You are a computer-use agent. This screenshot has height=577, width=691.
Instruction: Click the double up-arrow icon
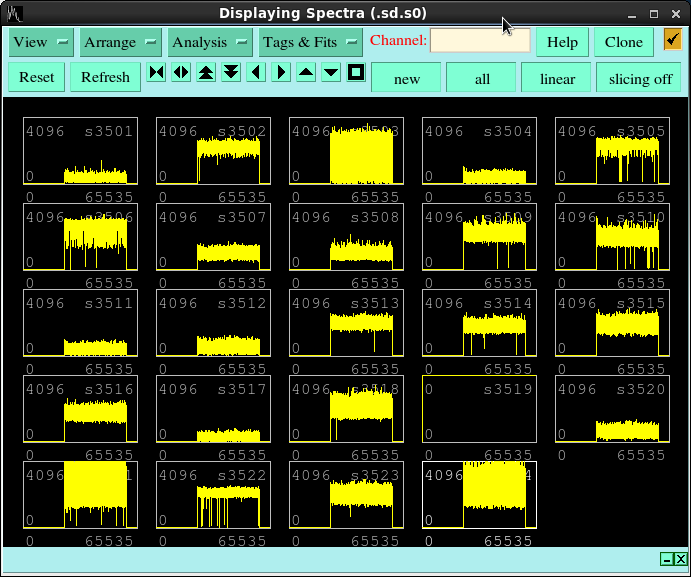[206, 73]
